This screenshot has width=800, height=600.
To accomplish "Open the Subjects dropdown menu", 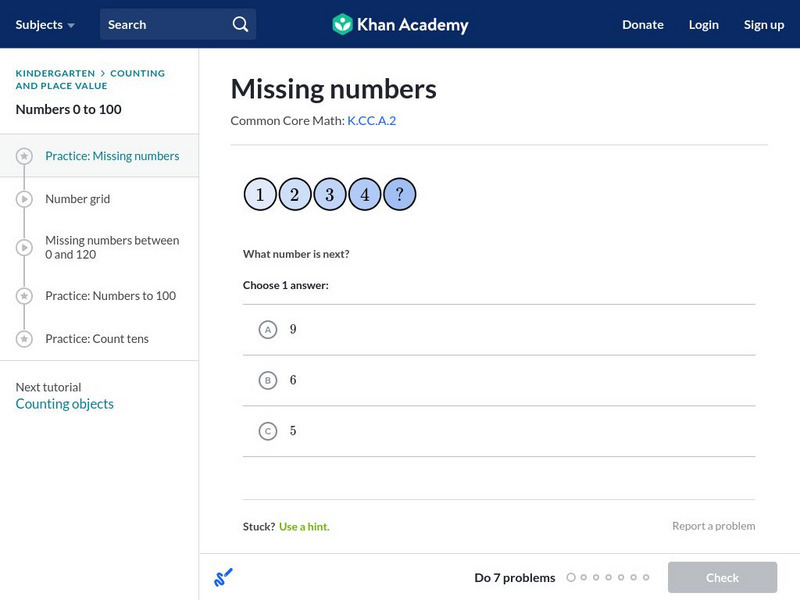I will [45, 24].
